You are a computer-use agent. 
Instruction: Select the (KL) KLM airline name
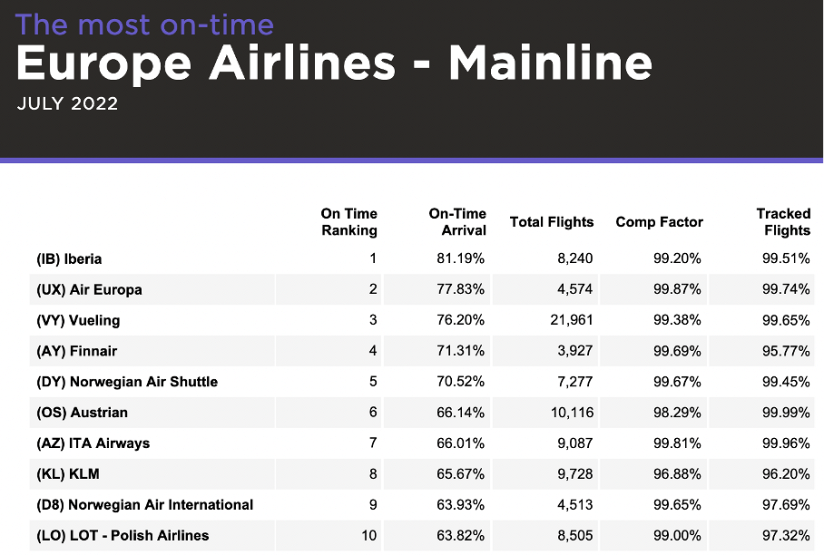point(67,474)
